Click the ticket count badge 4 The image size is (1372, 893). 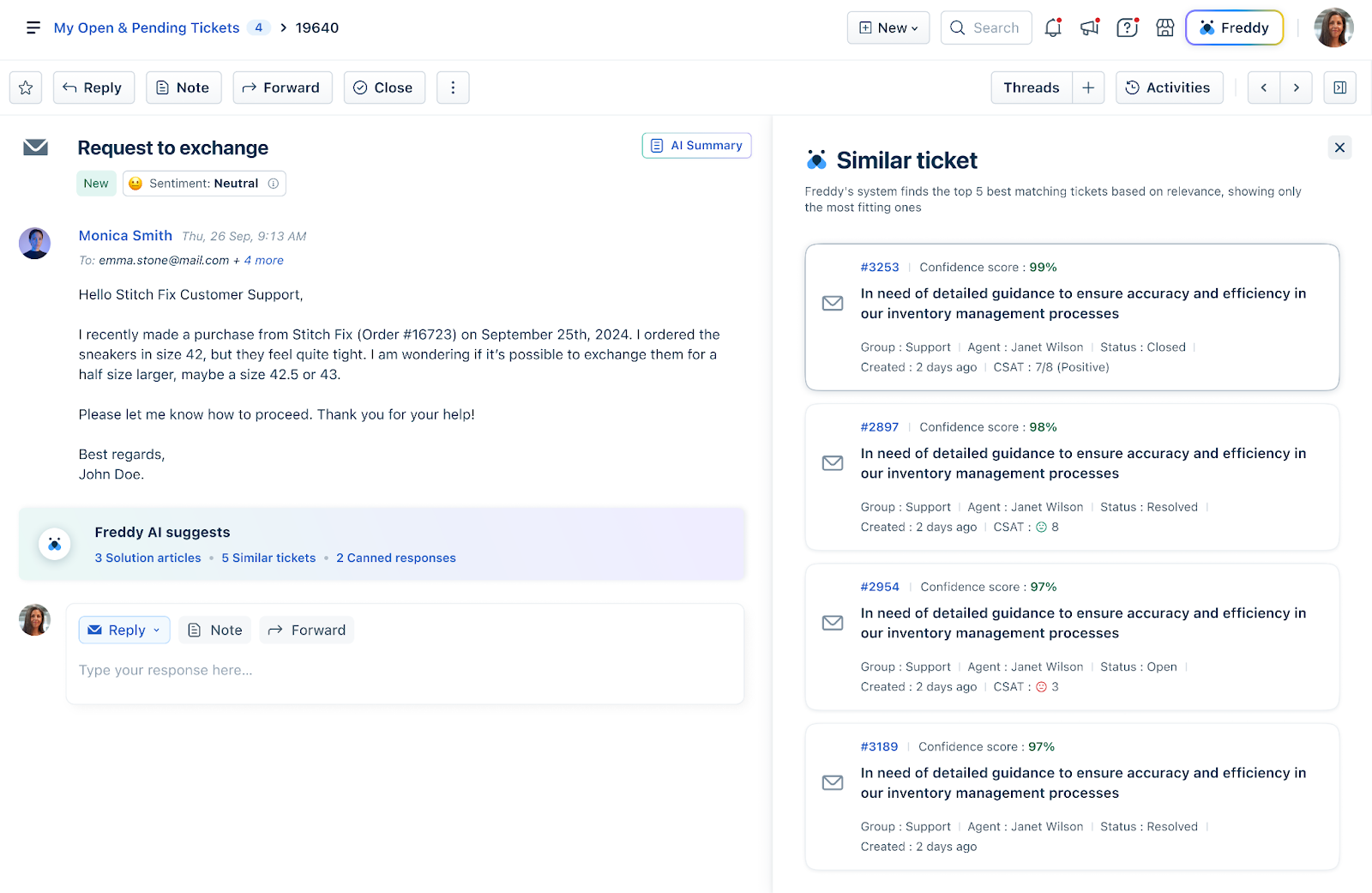coord(259,27)
